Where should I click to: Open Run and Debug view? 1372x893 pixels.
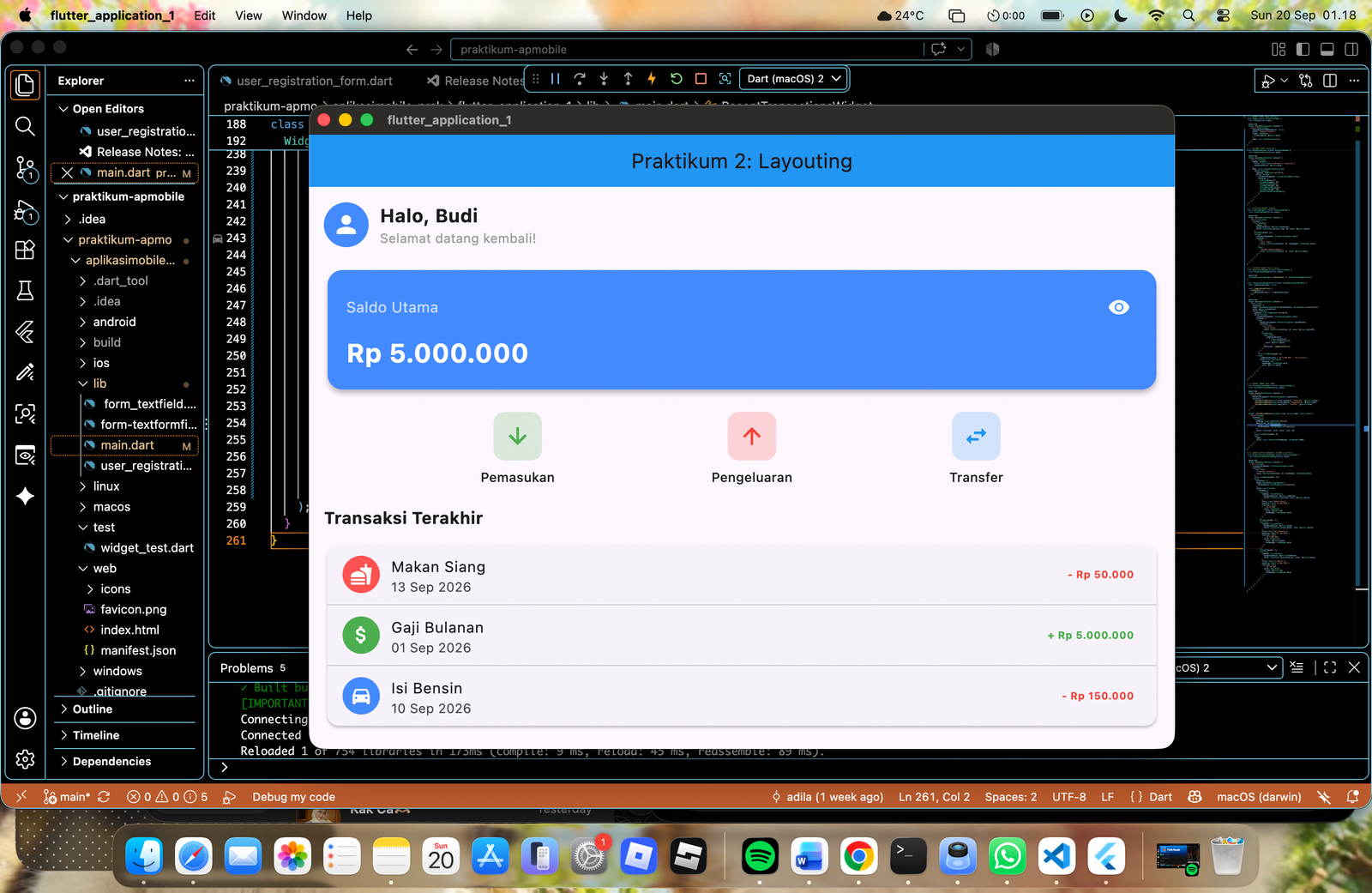25,210
